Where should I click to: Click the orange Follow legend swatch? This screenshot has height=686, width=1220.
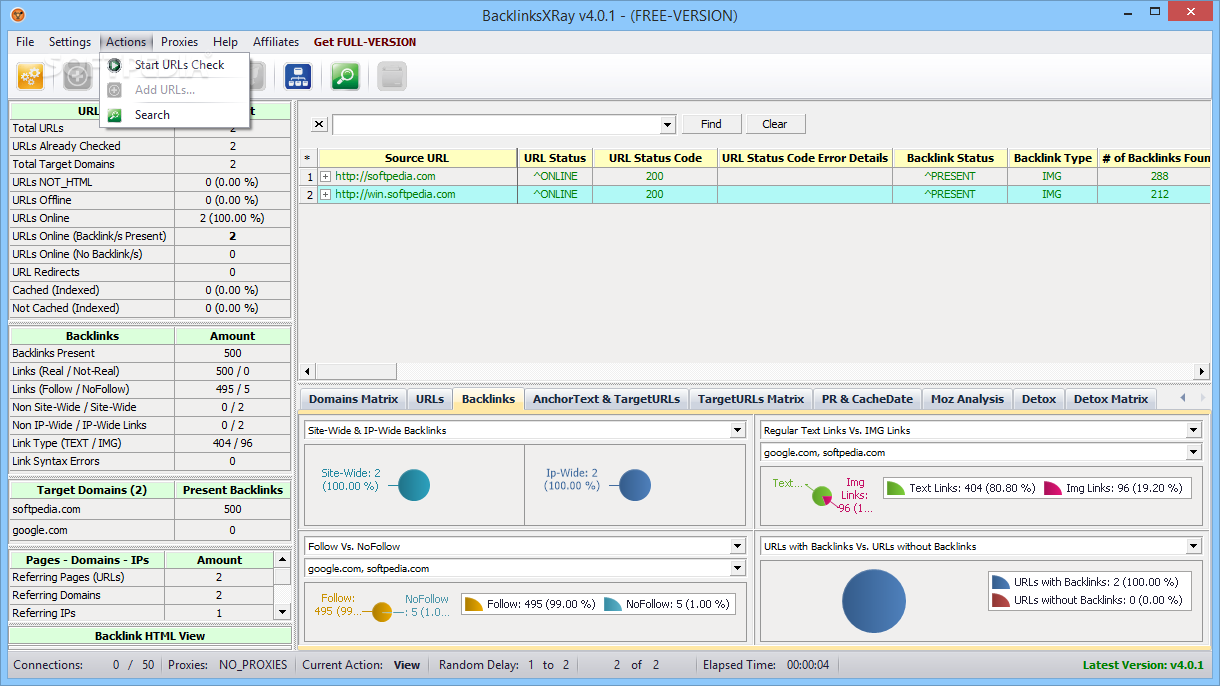474,604
